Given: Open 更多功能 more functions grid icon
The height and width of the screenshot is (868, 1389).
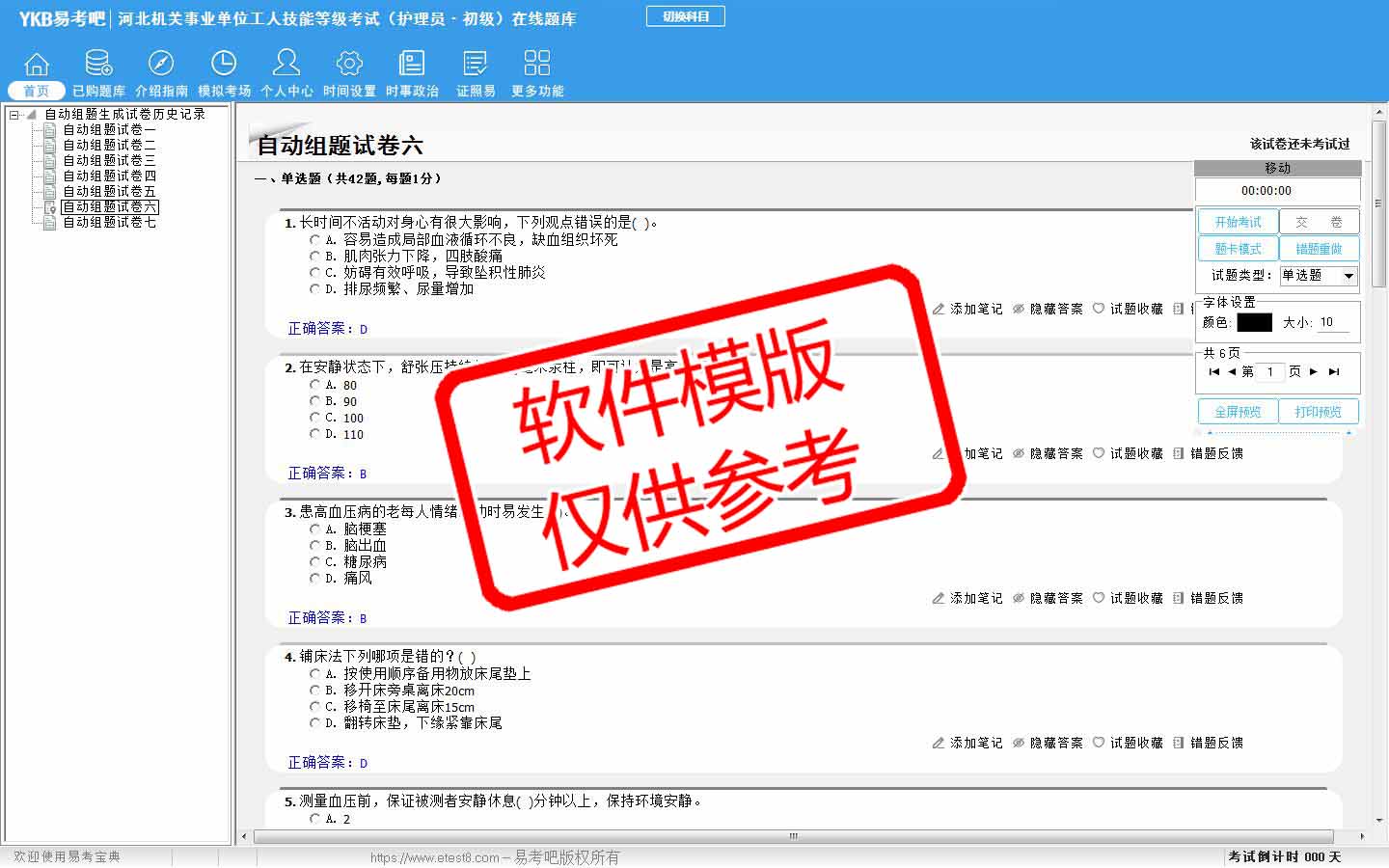Looking at the screenshot, I should 537,64.
